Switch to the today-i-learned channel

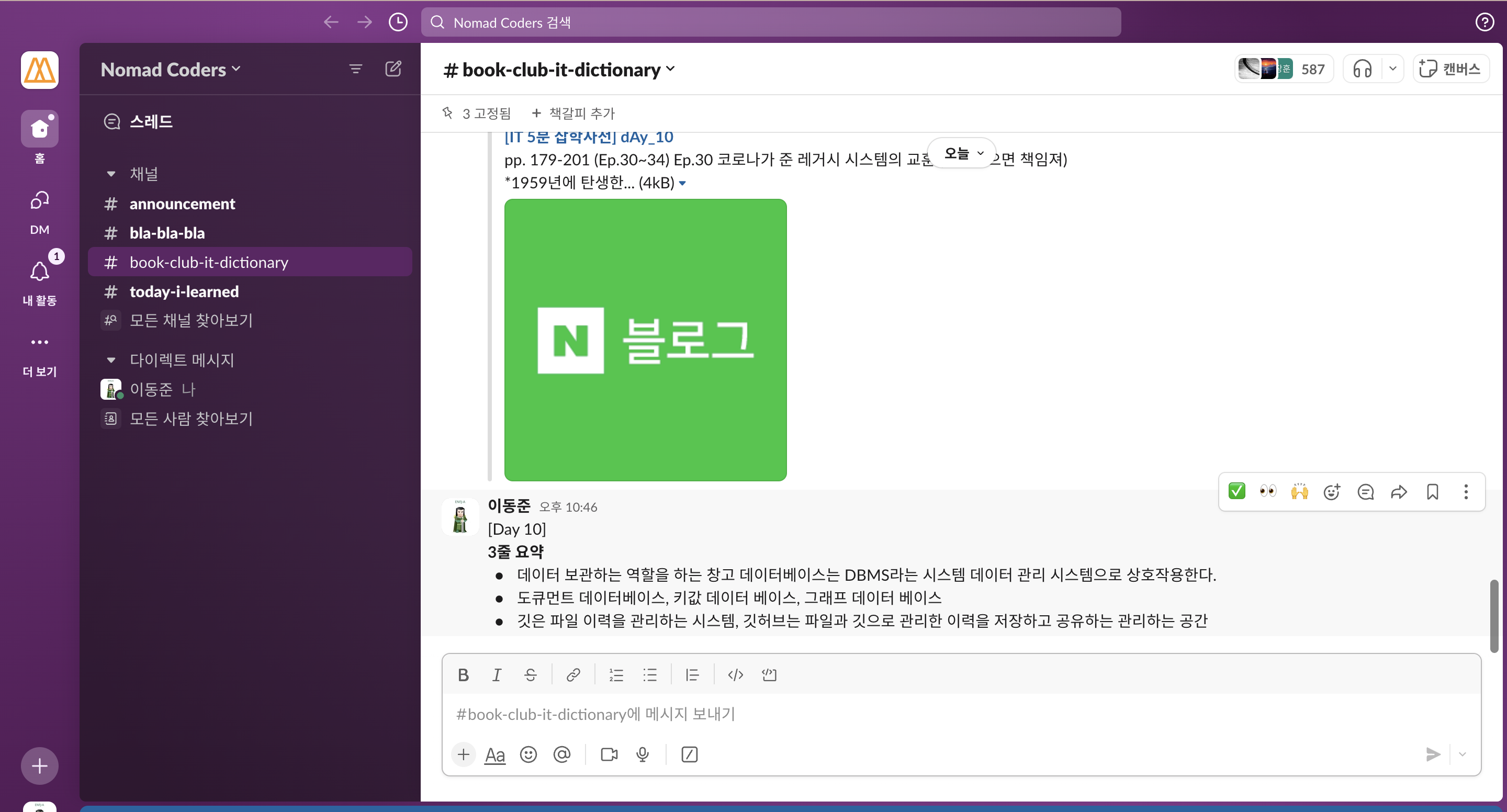pyautogui.click(x=250, y=291)
